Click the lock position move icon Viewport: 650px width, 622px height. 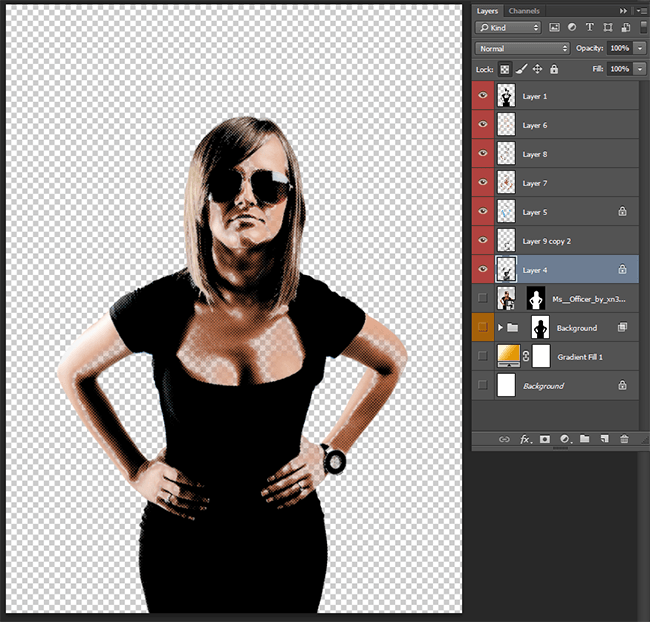point(538,69)
